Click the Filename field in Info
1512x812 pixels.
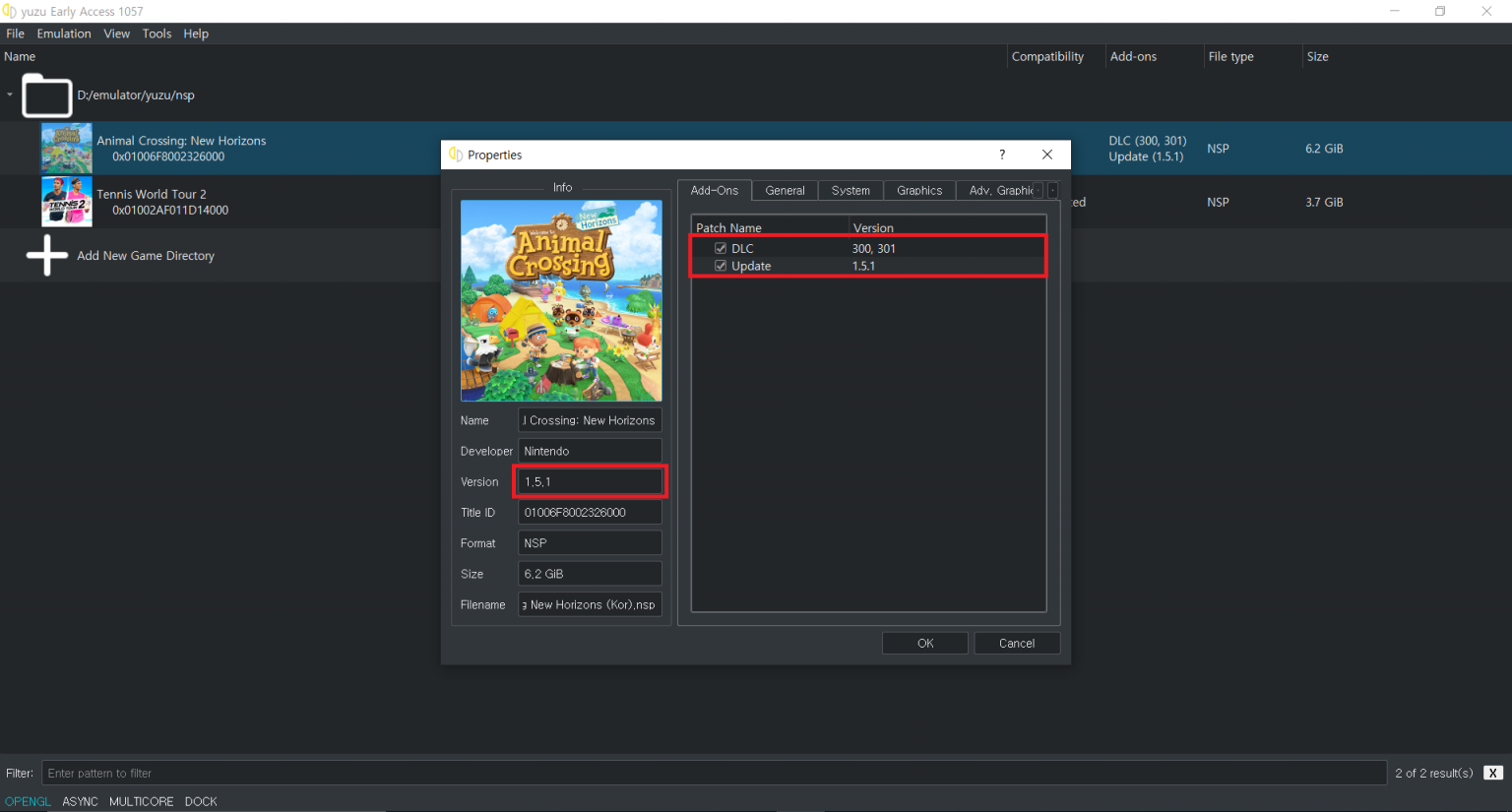tap(590, 604)
